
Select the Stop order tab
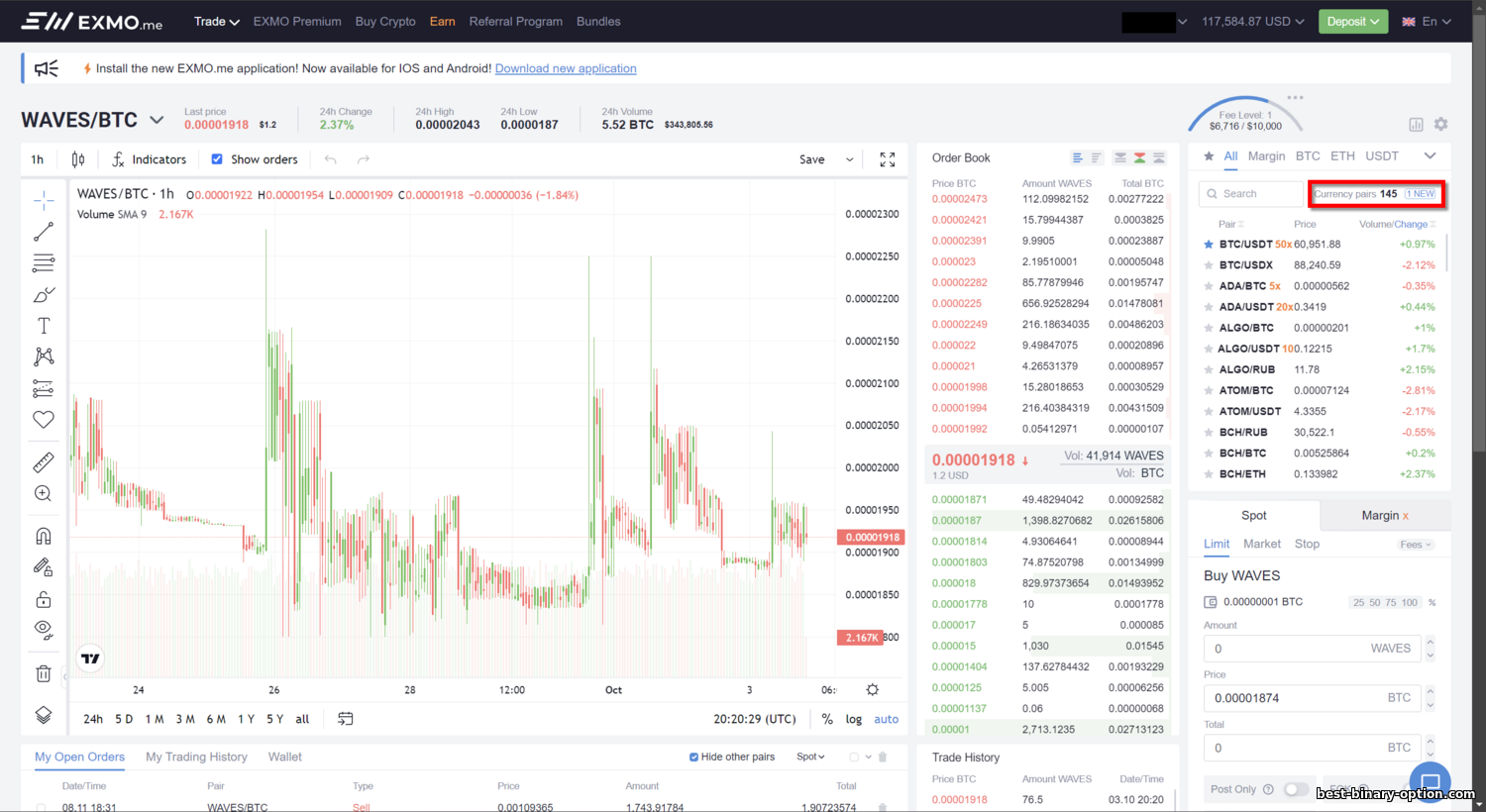[1307, 544]
